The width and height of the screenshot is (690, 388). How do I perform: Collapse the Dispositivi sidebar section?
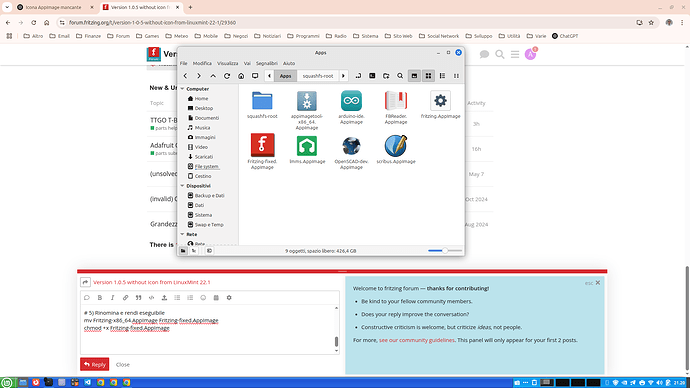[x=182, y=186]
